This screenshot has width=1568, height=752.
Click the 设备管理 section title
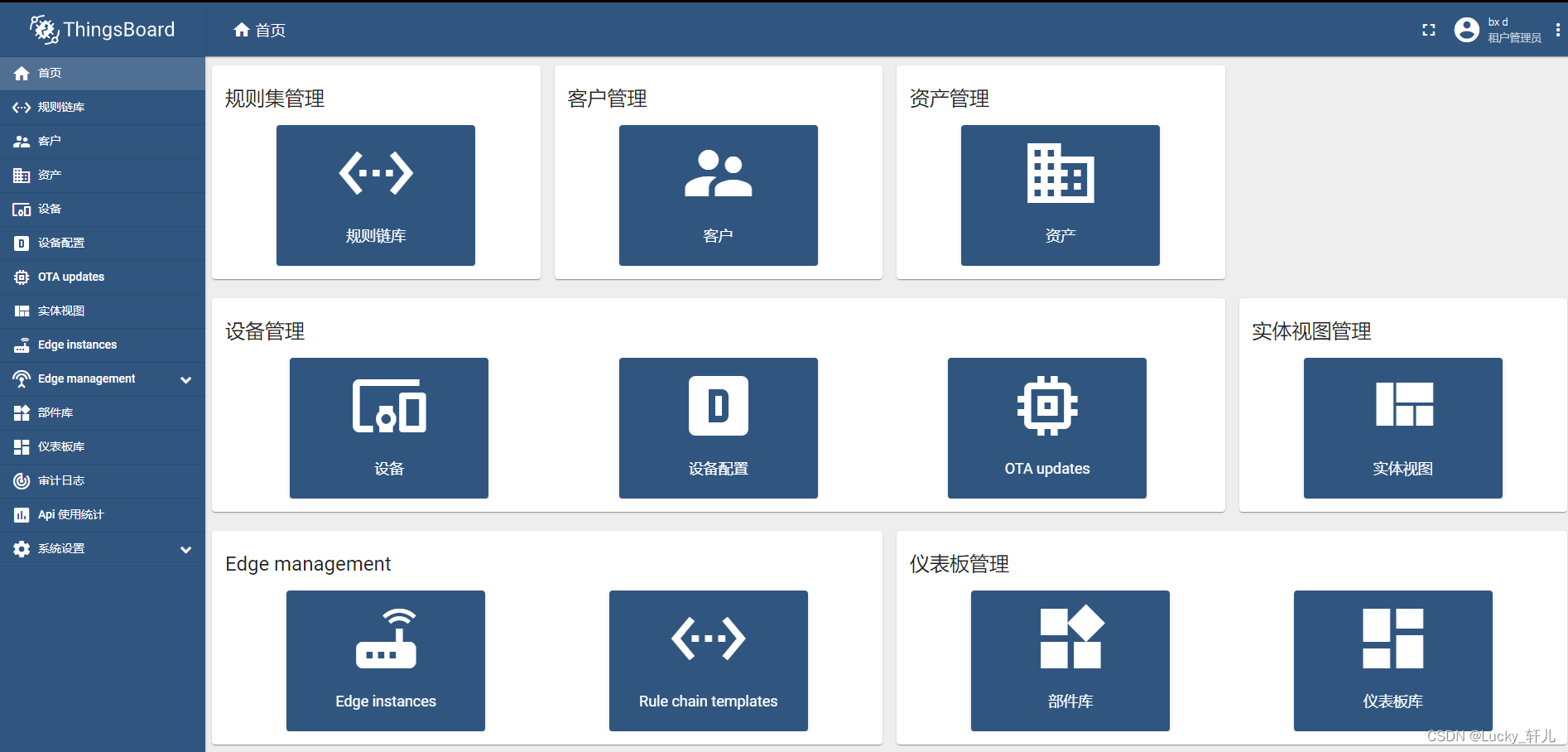(265, 331)
